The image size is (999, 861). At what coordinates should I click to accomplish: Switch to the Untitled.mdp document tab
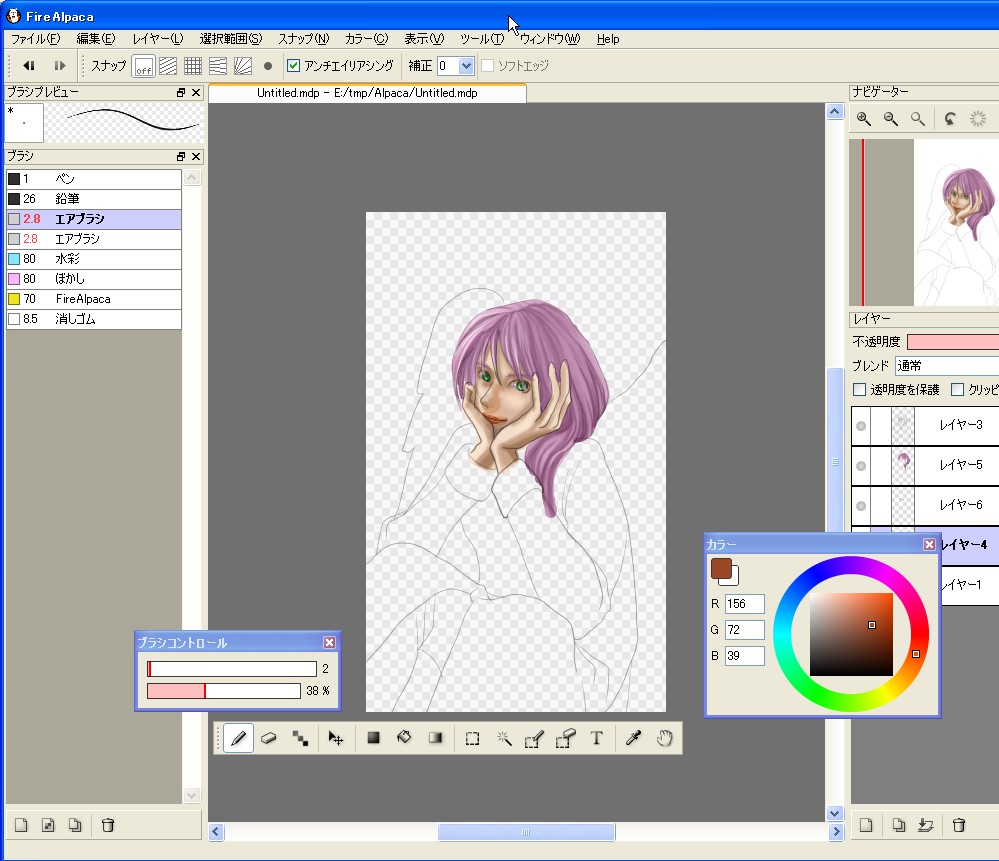pos(366,93)
